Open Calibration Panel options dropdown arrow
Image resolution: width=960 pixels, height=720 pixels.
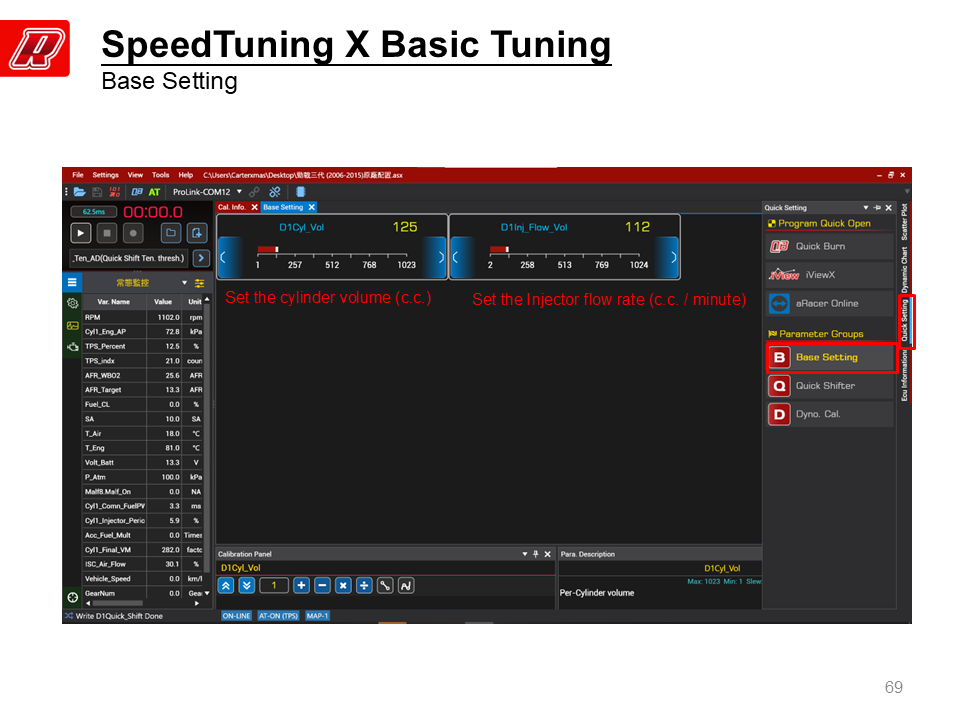click(x=525, y=554)
